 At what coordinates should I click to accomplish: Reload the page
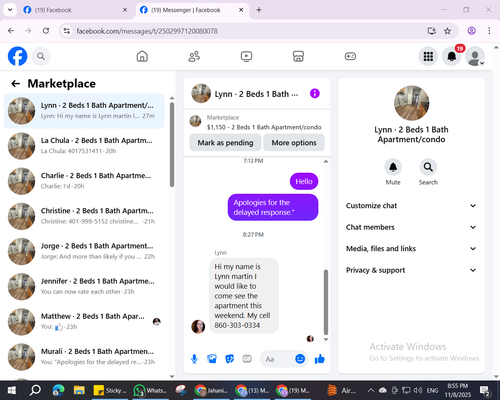pos(46,31)
